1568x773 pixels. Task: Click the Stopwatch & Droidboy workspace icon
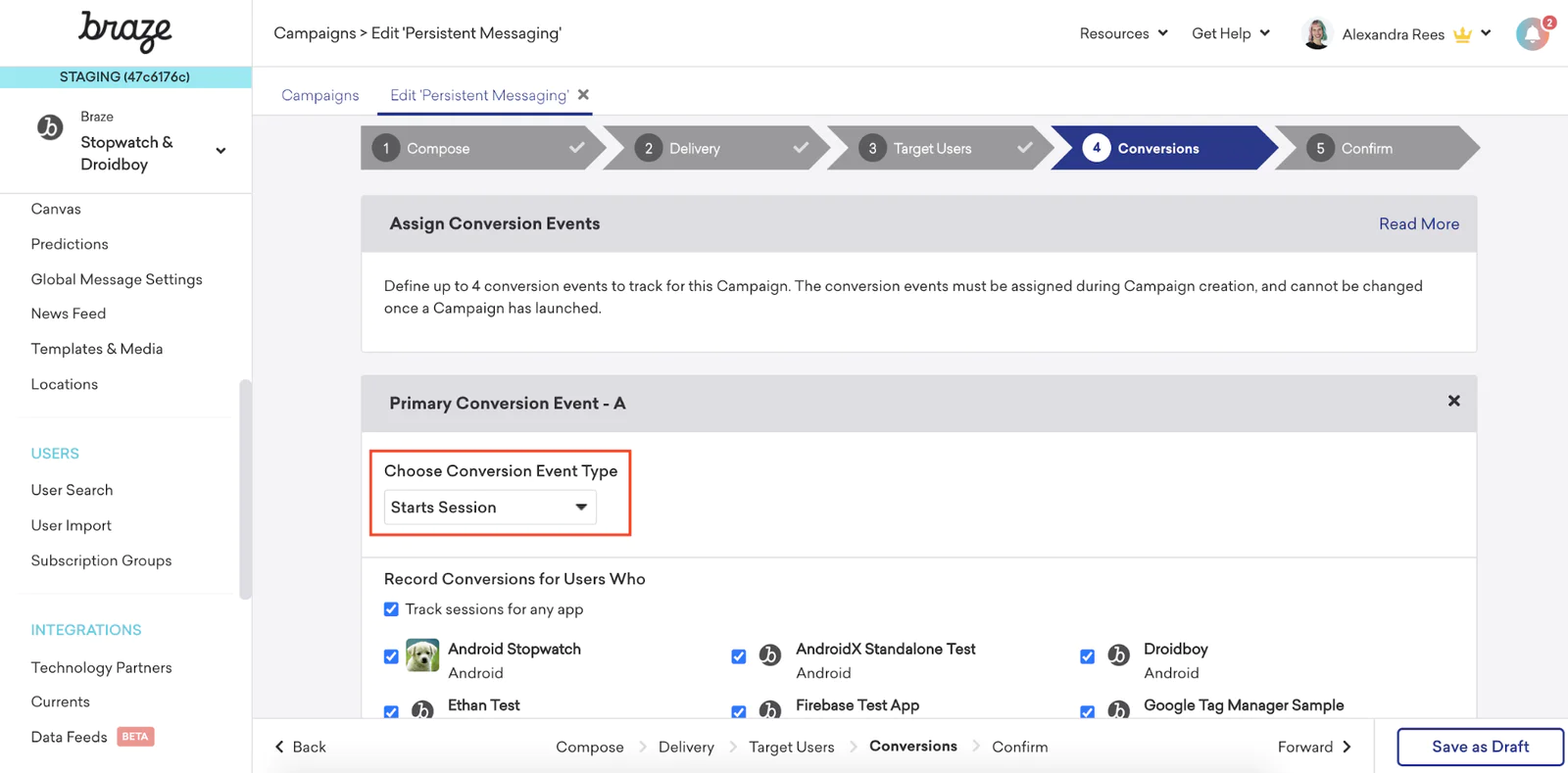tap(50, 127)
